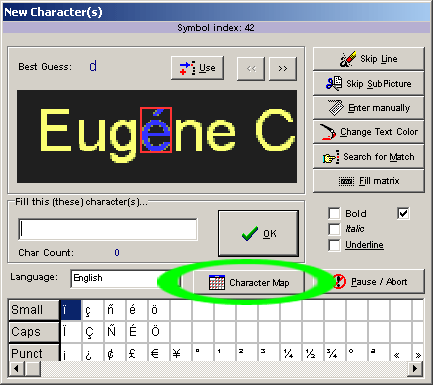
Task: Select the Small row header
Action: [34, 310]
